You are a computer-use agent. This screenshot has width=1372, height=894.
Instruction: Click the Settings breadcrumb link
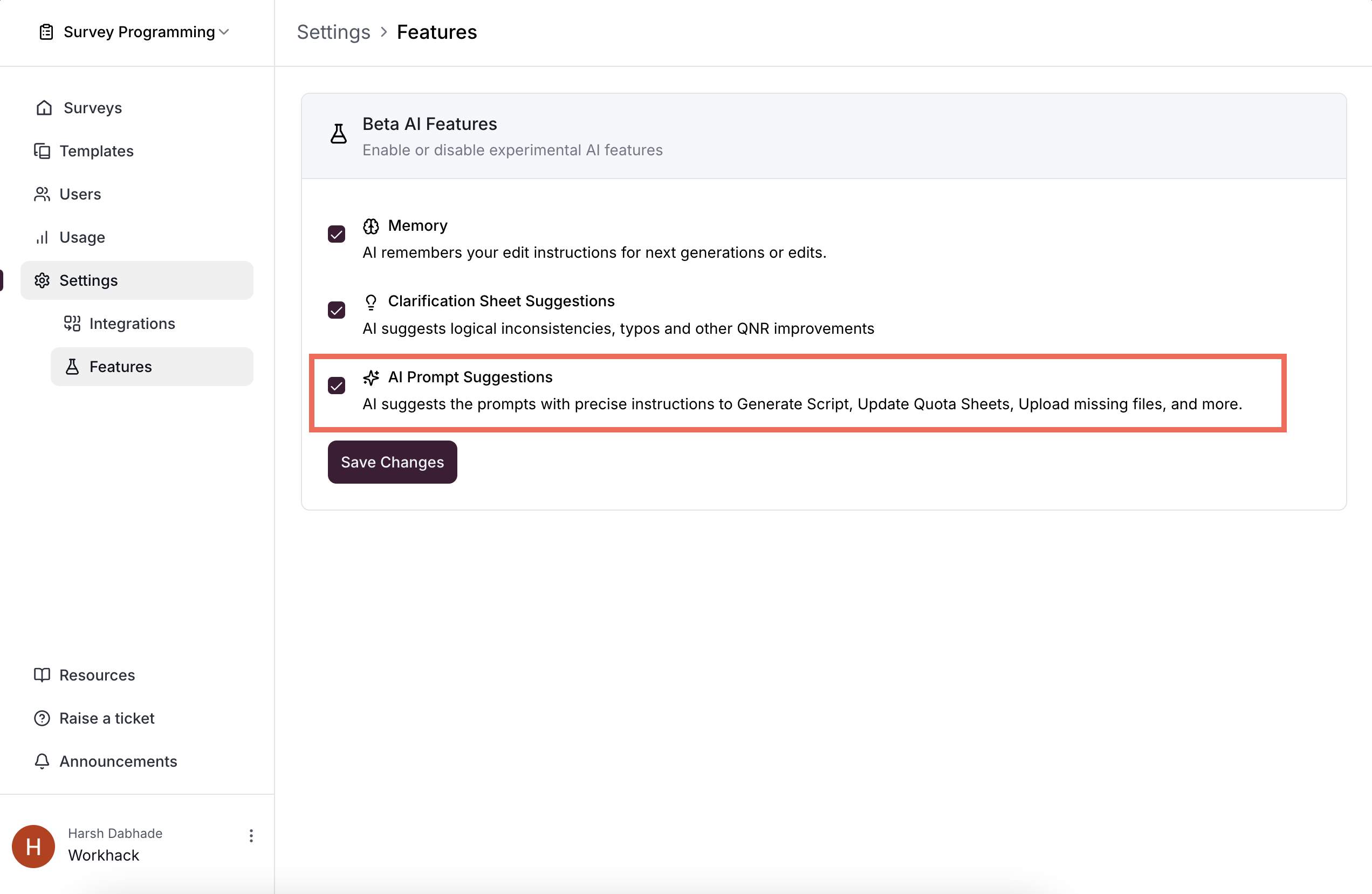pyautogui.click(x=333, y=32)
